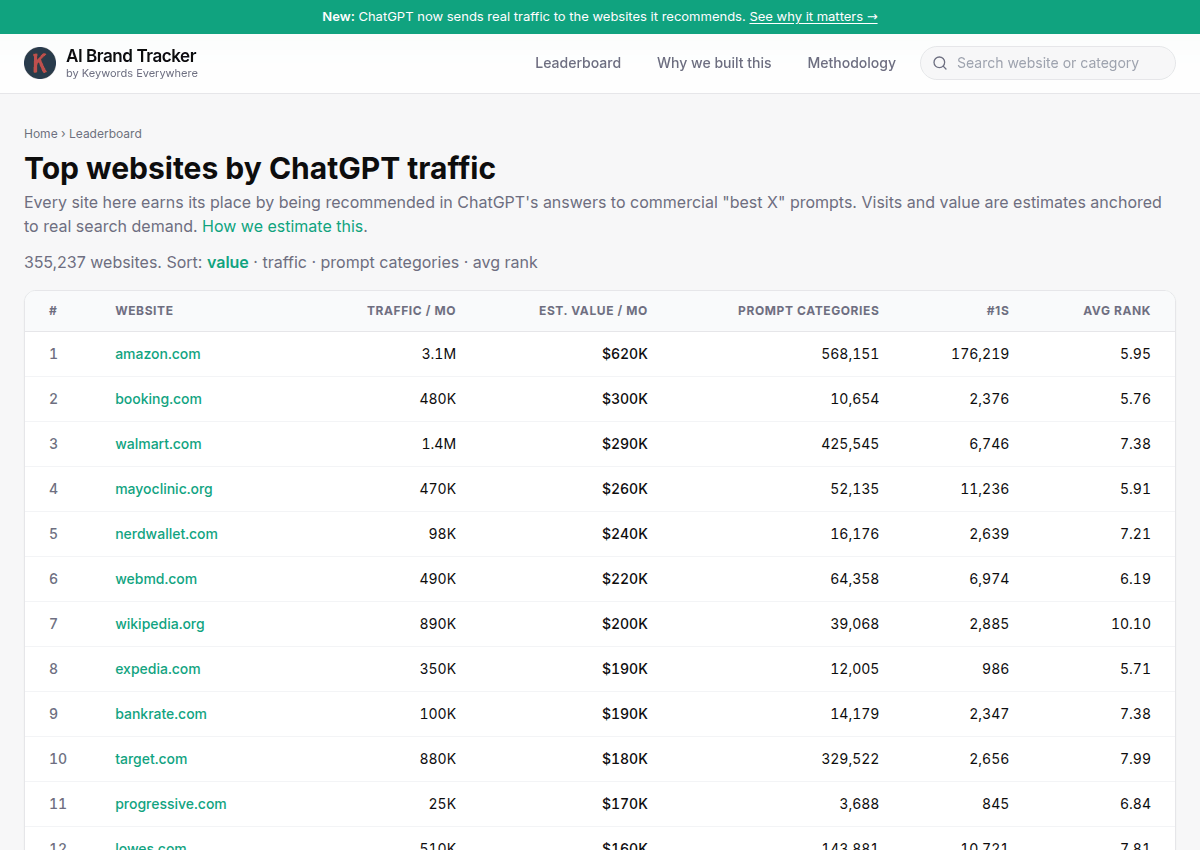Sort the list by traffic

click(x=285, y=262)
